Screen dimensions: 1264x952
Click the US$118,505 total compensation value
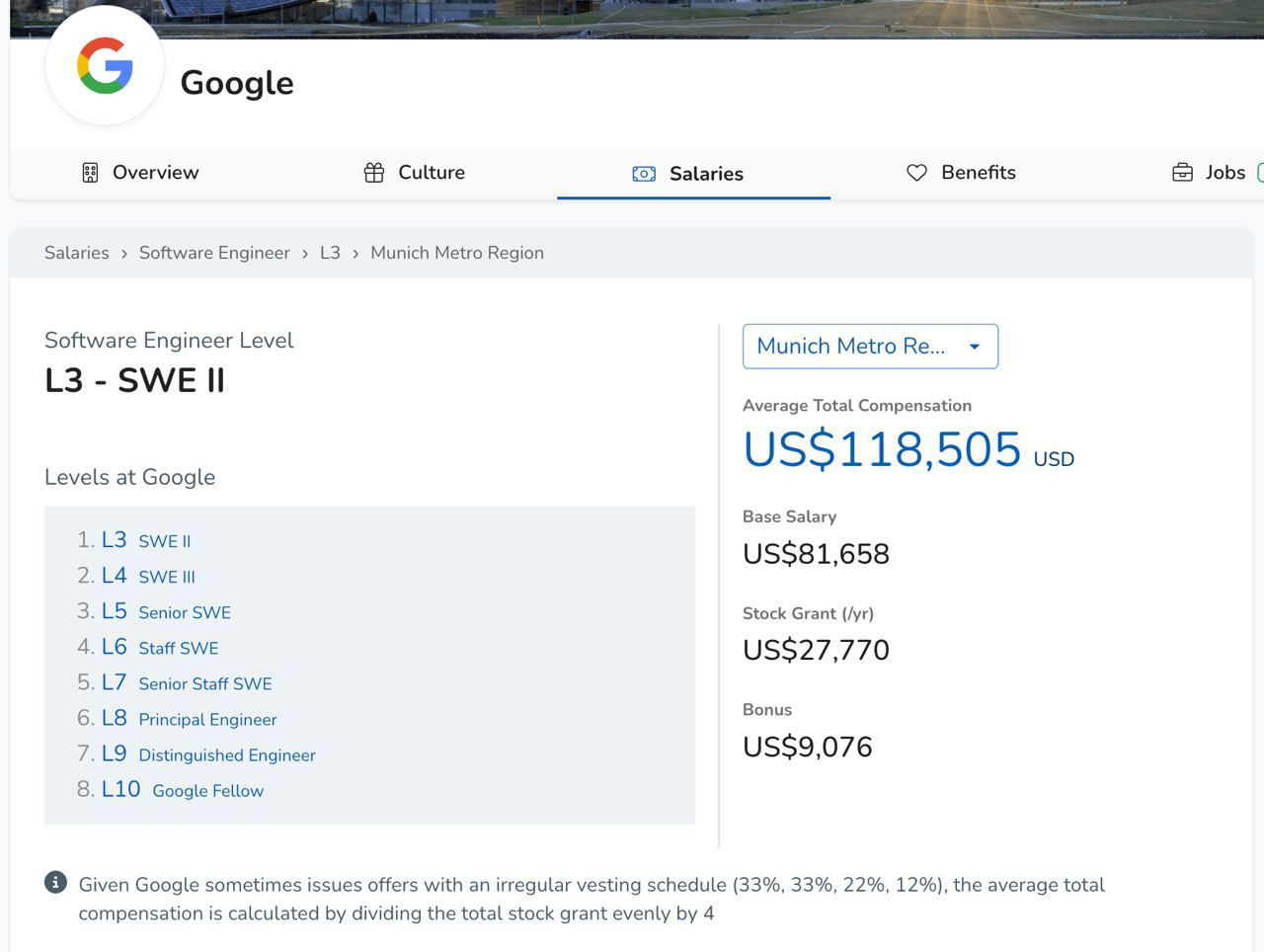[882, 449]
